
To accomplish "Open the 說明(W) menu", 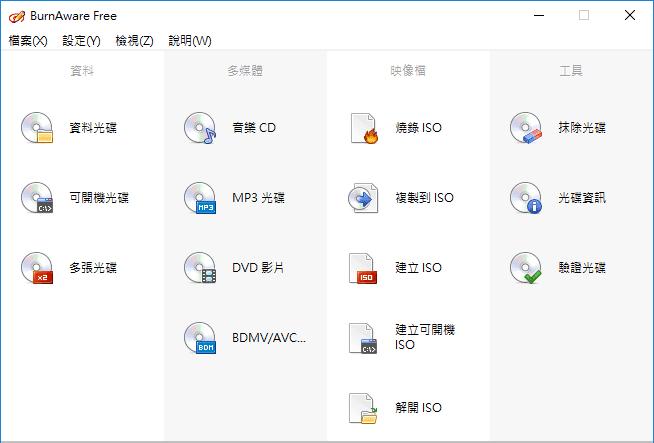I will click(190, 41).
